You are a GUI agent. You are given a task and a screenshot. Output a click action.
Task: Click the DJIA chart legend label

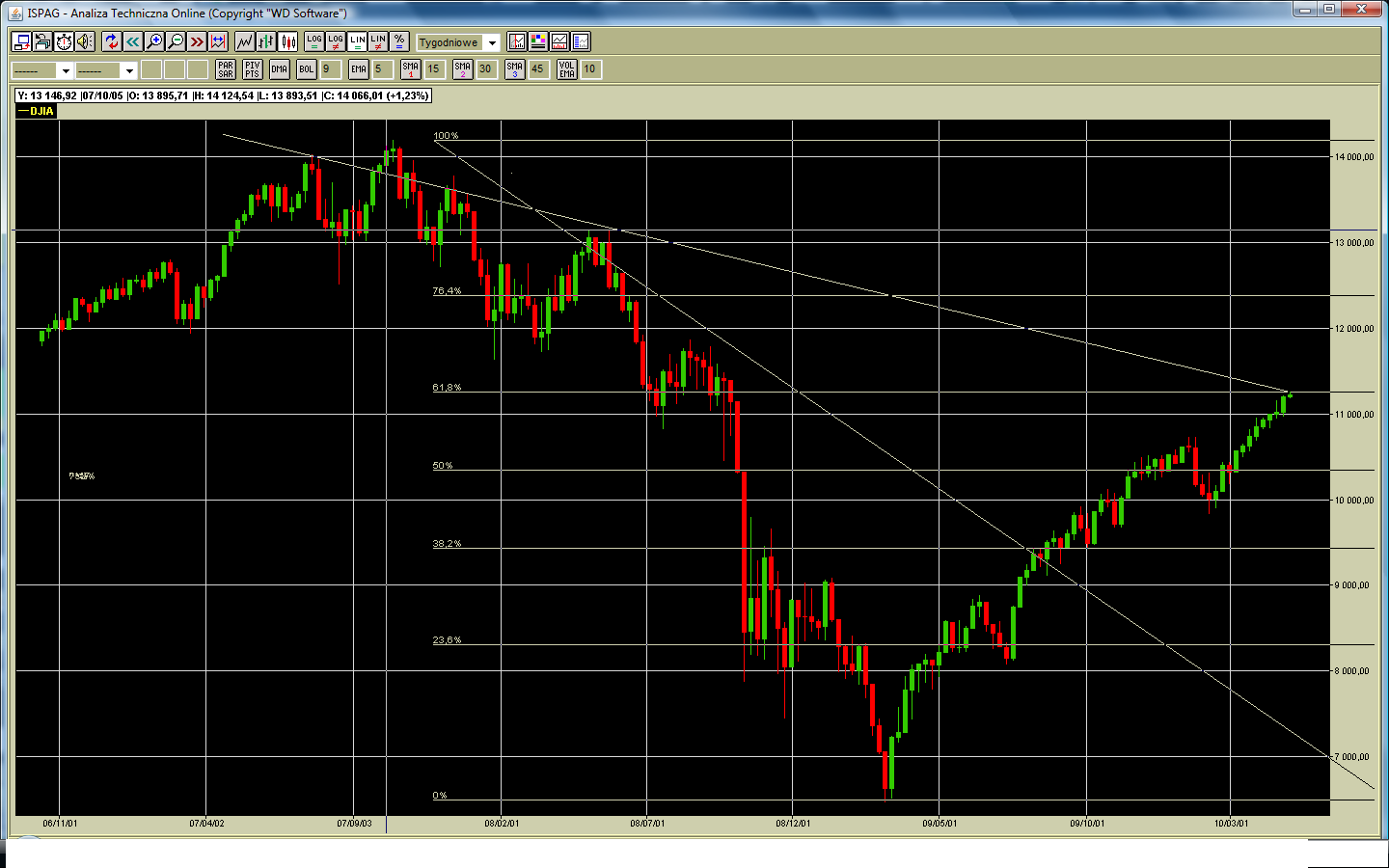[x=37, y=111]
